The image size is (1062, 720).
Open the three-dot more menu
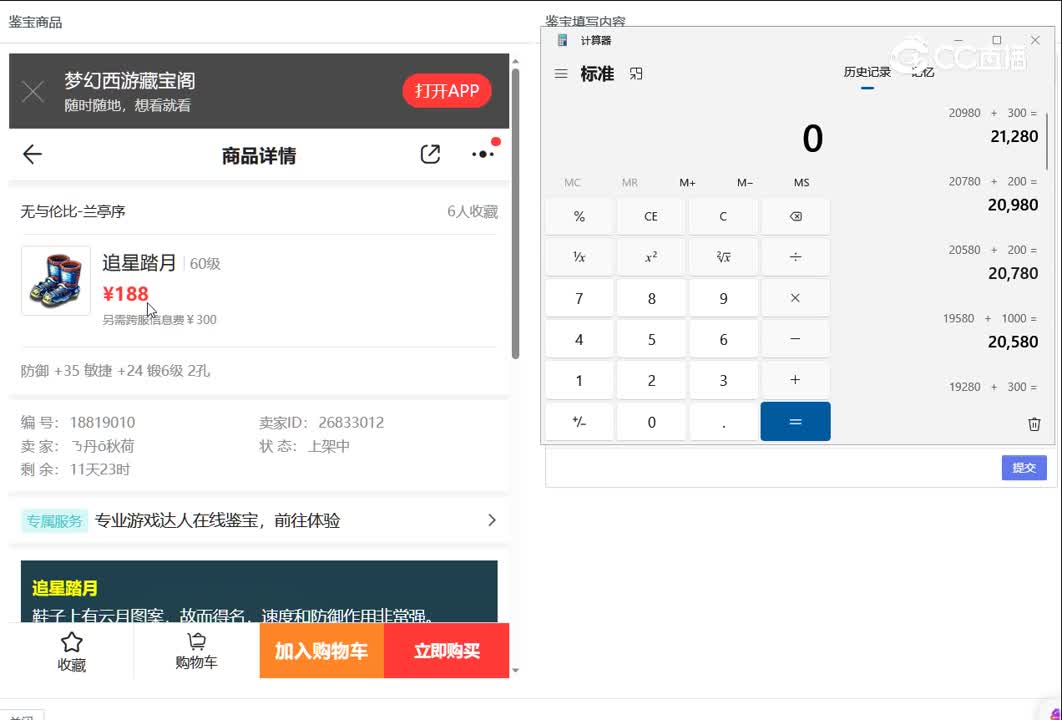(x=484, y=153)
